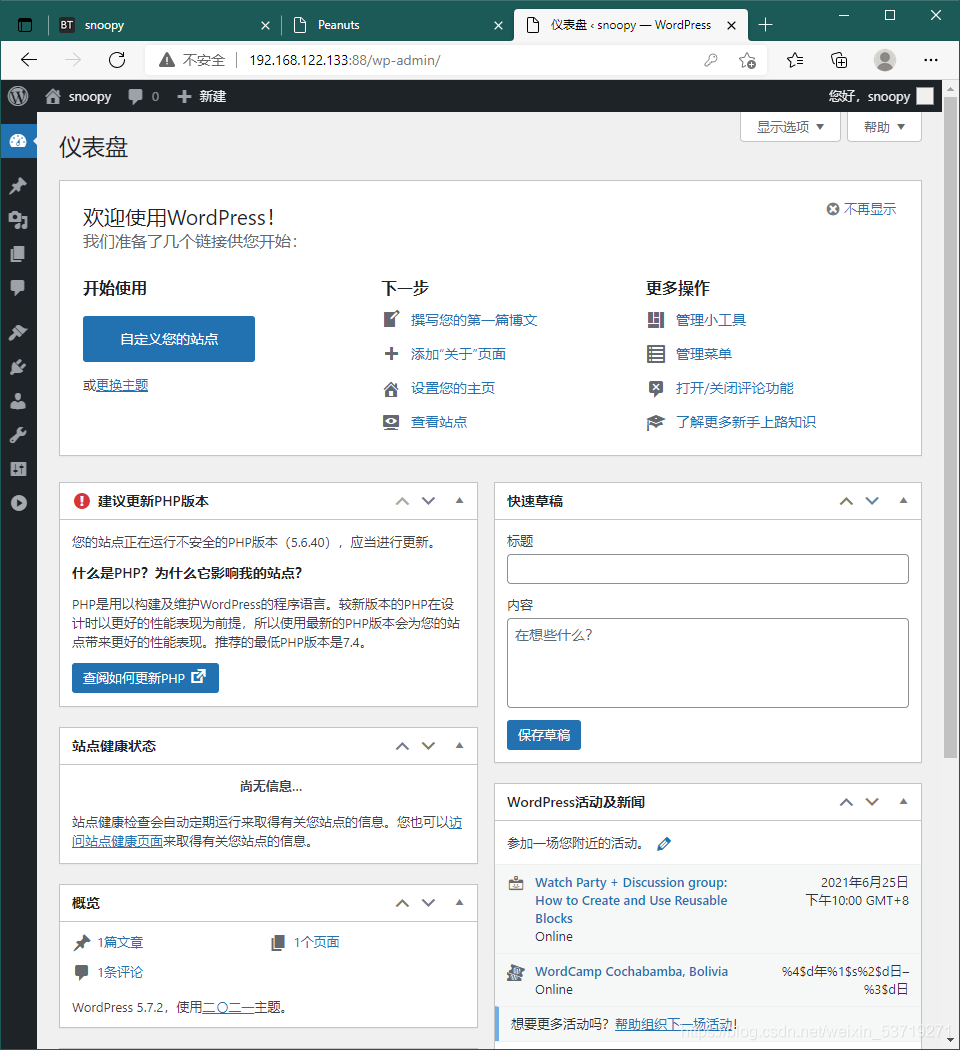Screen dimensions: 960x1050
Task: Open Comments from the sidebar icon
Action: coord(18,288)
